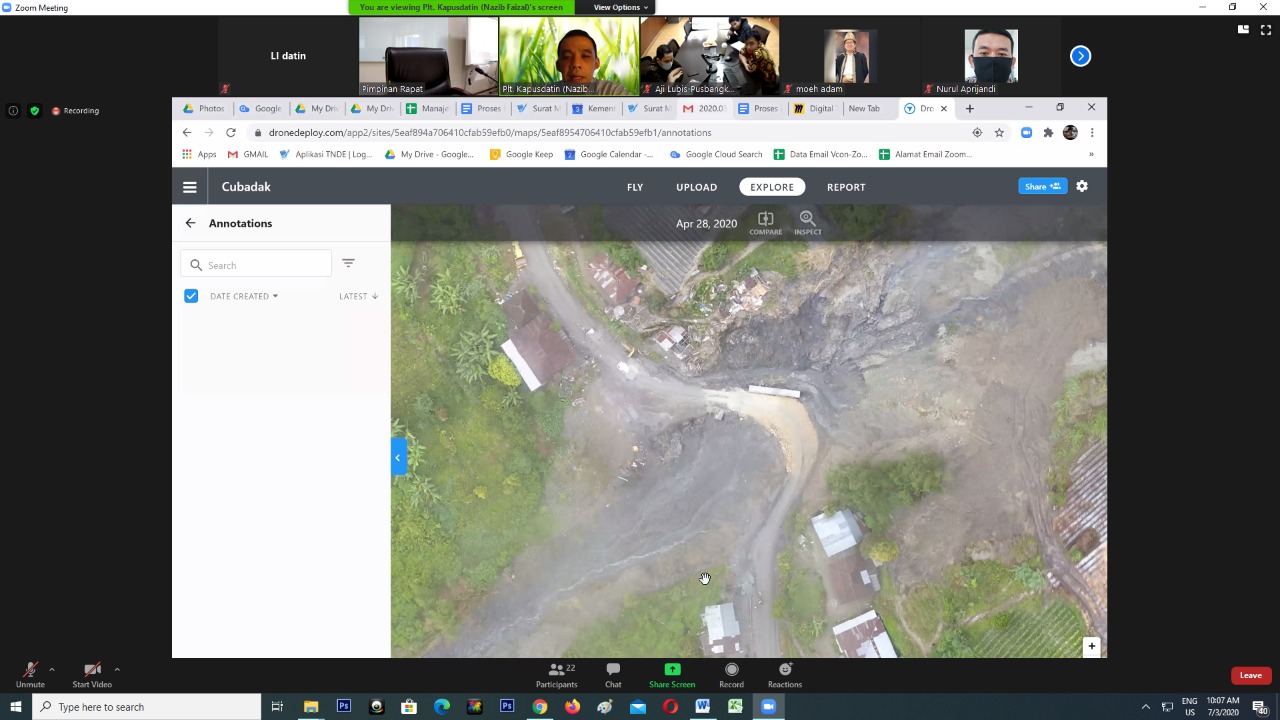Select the EXPLORE tab
Image resolution: width=1280 pixels, height=720 pixels.
point(772,187)
